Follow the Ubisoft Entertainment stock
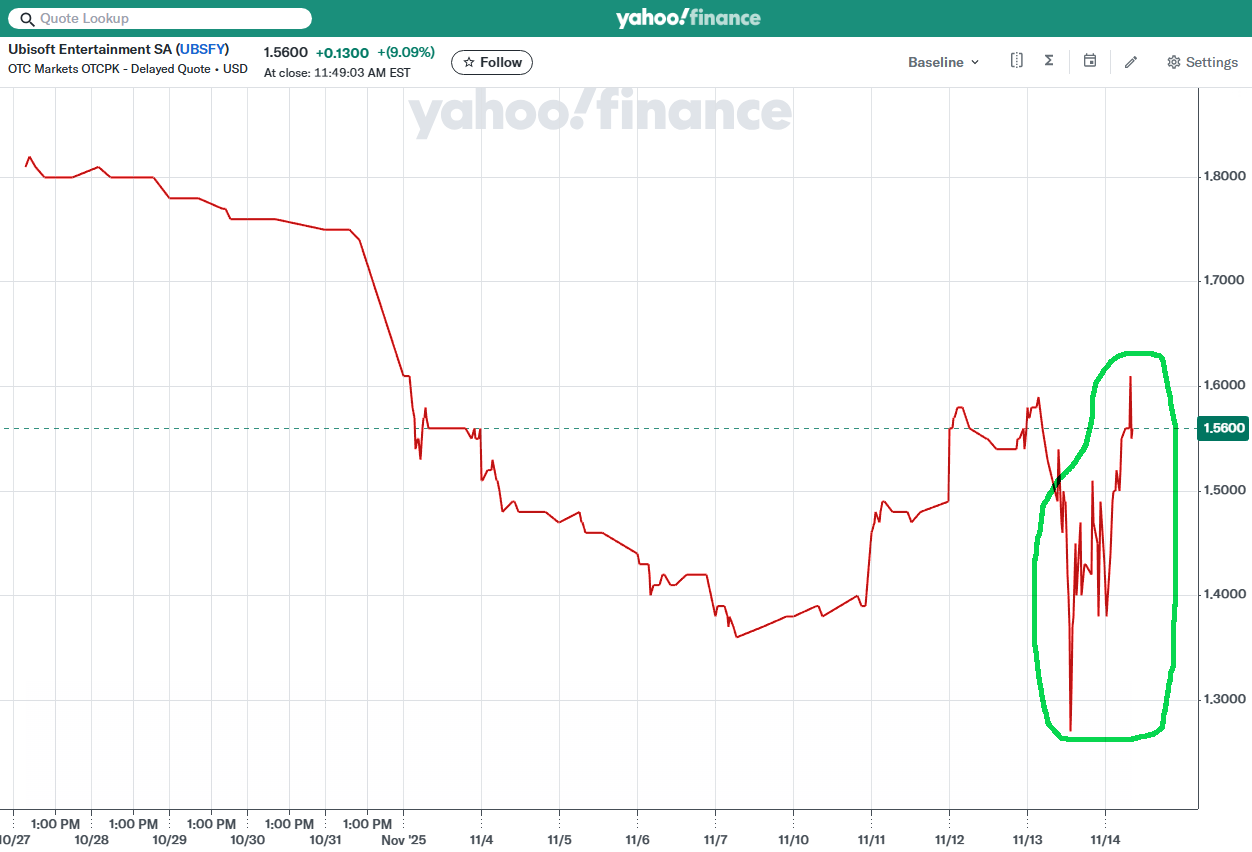The height and width of the screenshot is (852, 1252). (x=492, y=62)
